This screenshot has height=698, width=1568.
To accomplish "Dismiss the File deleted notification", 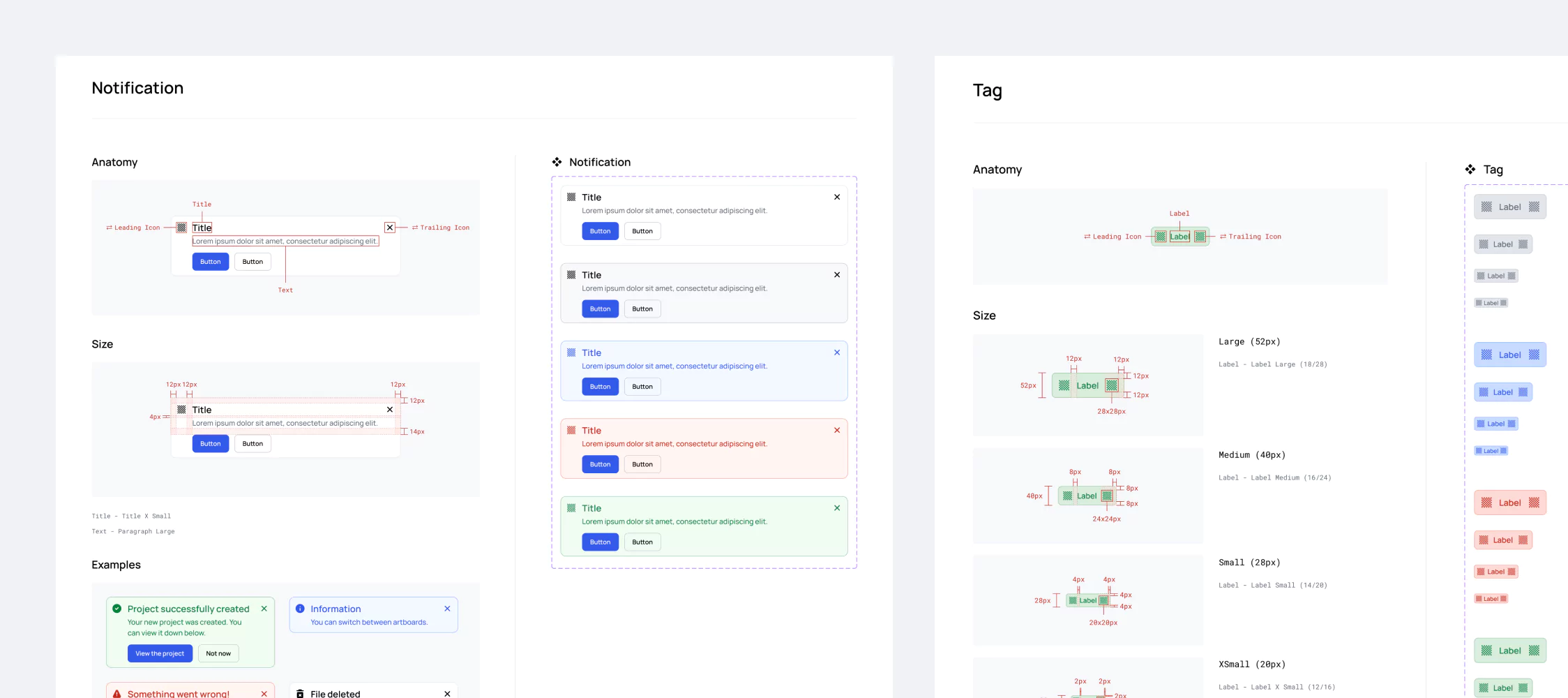I will [x=447, y=694].
